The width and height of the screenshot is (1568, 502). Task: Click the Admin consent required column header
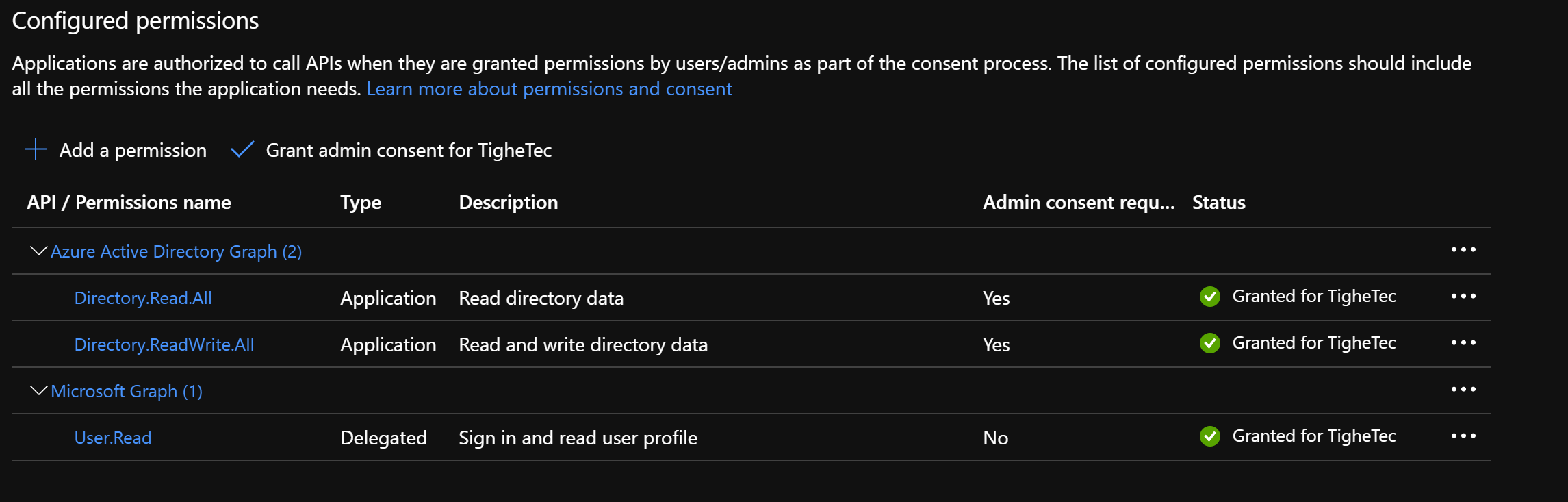(x=1078, y=203)
